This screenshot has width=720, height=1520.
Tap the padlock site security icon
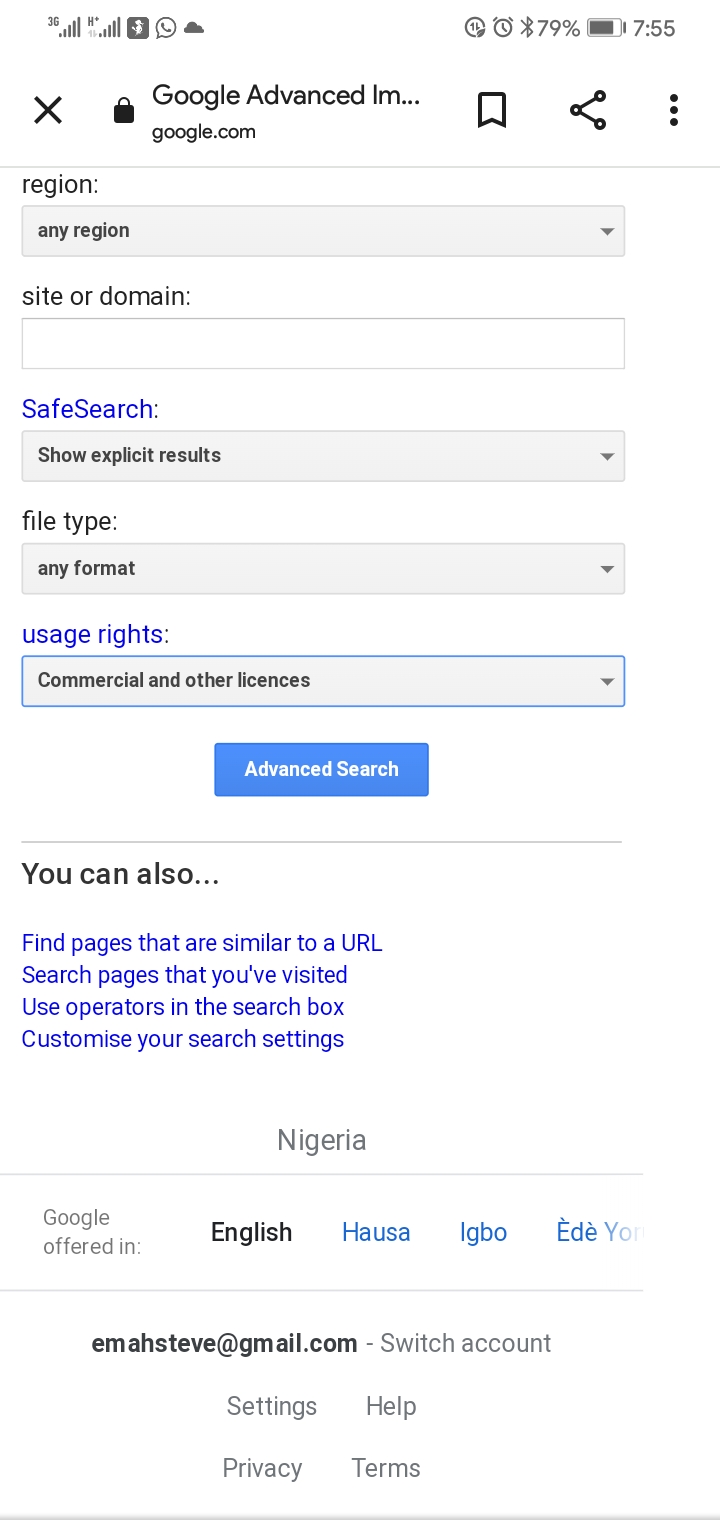pos(124,110)
